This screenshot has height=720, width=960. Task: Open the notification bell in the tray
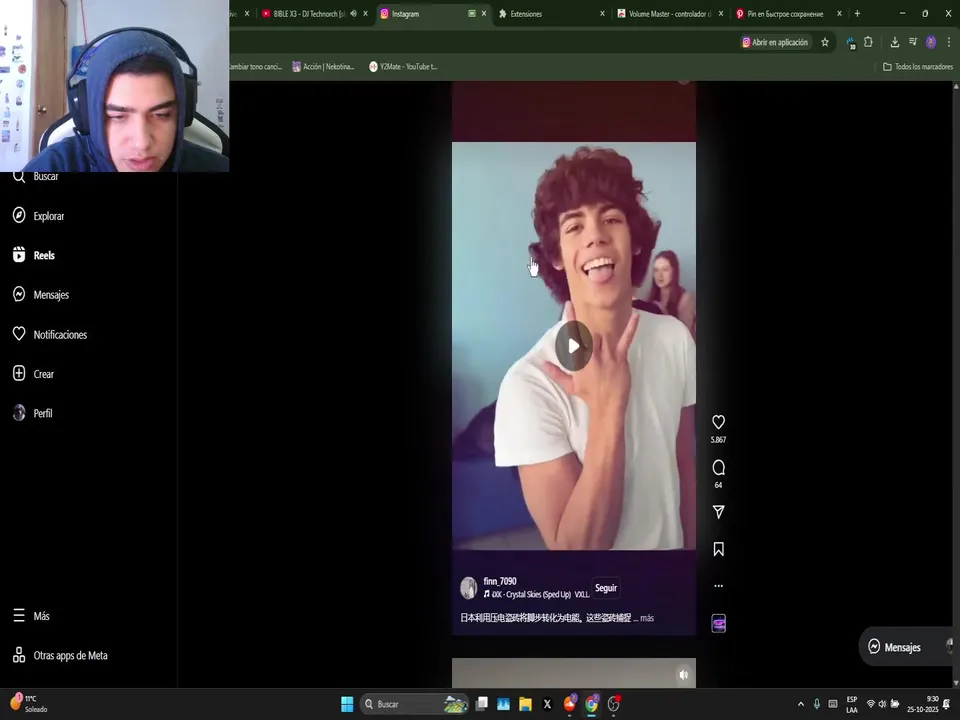tap(947, 704)
